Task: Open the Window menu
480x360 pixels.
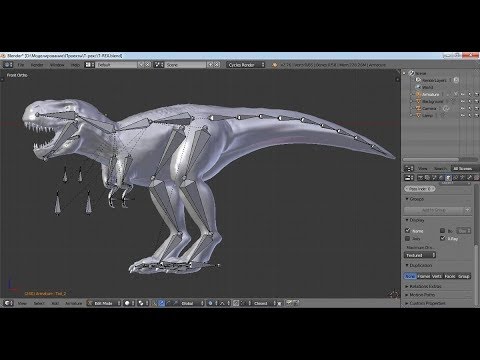Action: click(57, 65)
